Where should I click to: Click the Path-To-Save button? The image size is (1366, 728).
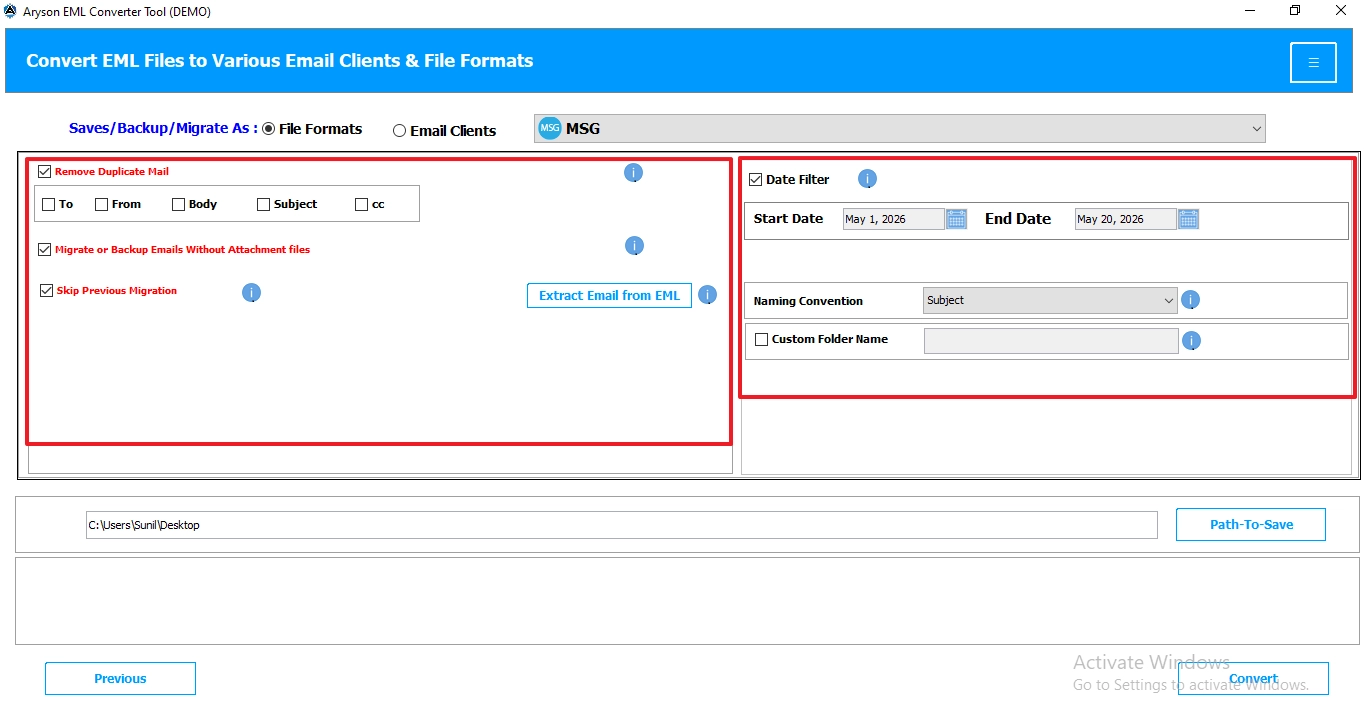click(x=1251, y=524)
